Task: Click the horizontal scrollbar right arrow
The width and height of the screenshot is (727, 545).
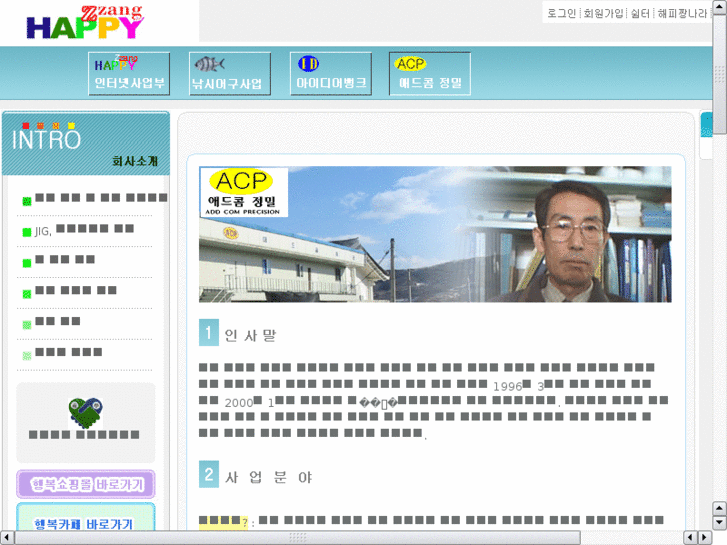Action: tap(705, 538)
